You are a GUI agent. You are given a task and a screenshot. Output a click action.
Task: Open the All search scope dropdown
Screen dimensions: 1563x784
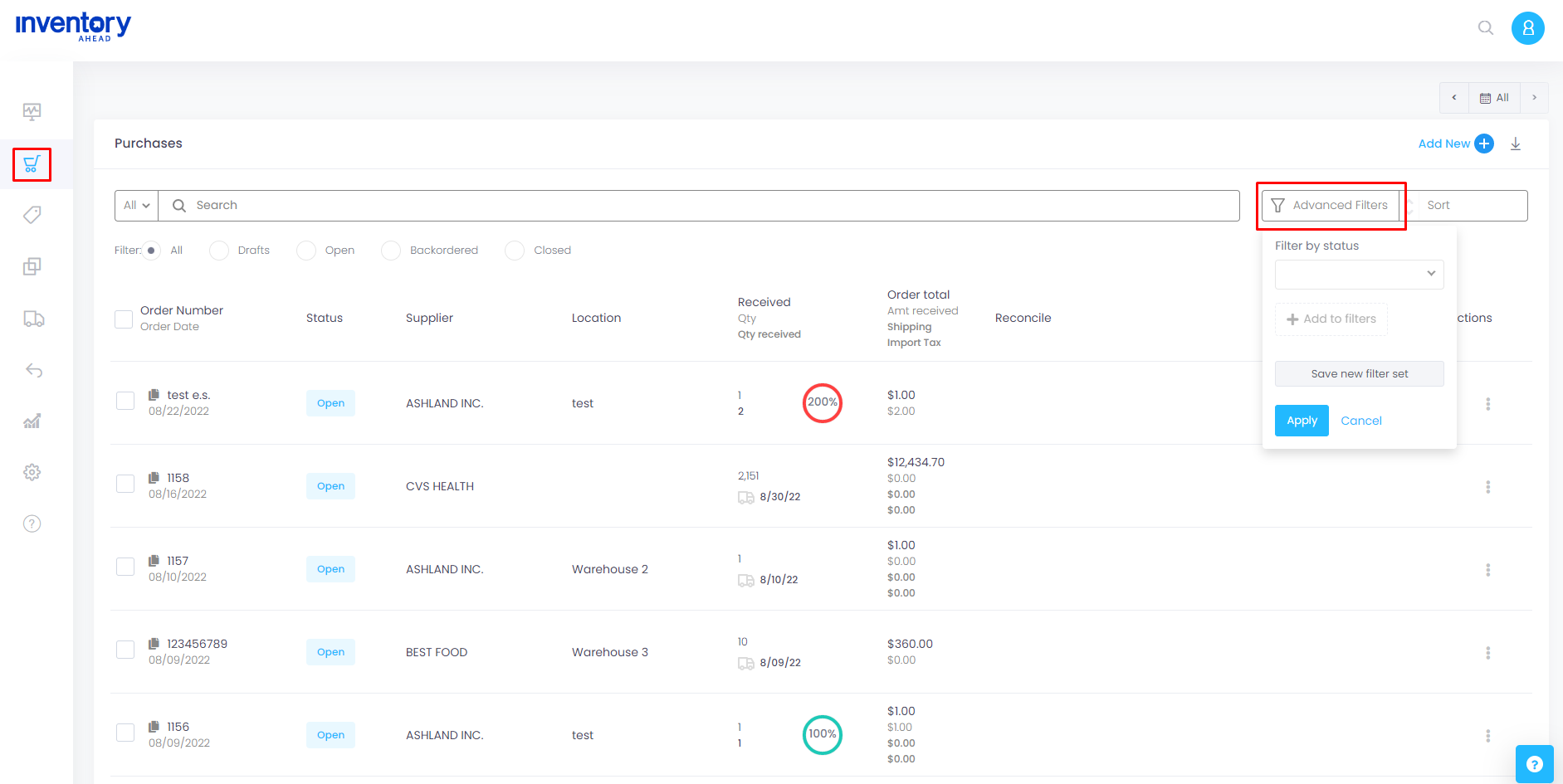[136, 206]
